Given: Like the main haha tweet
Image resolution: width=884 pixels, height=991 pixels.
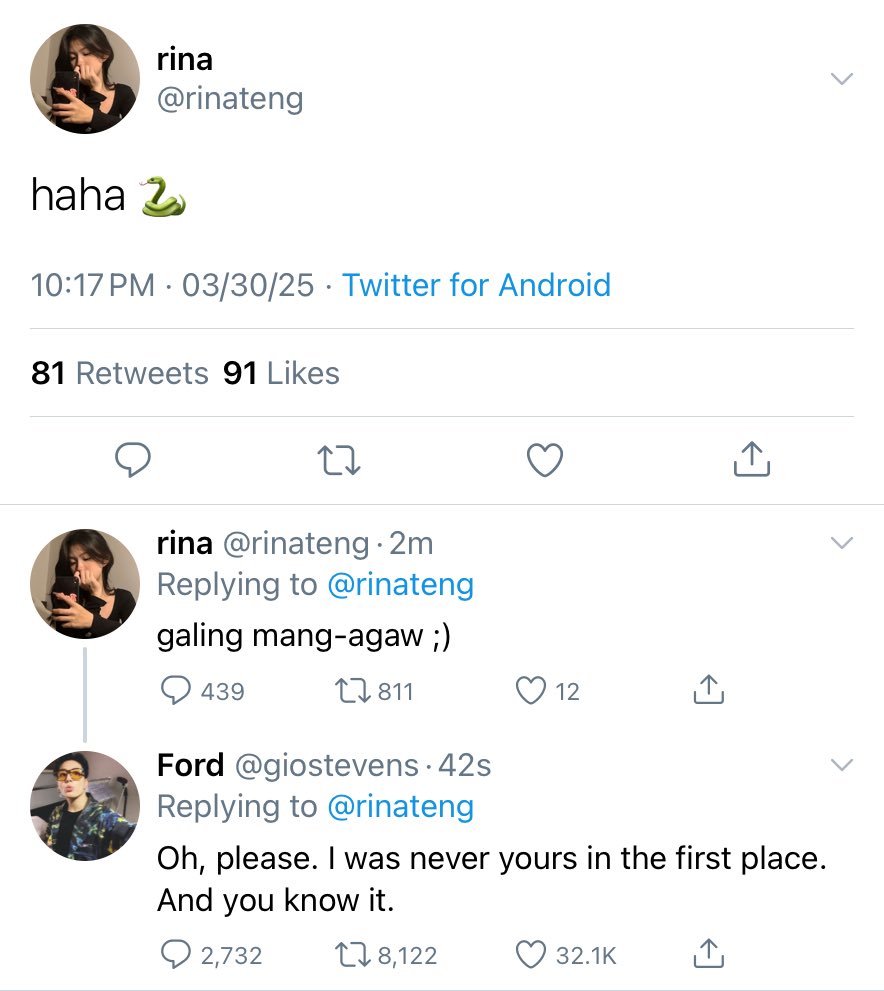Looking at the screenshot, I should (545, 460).
